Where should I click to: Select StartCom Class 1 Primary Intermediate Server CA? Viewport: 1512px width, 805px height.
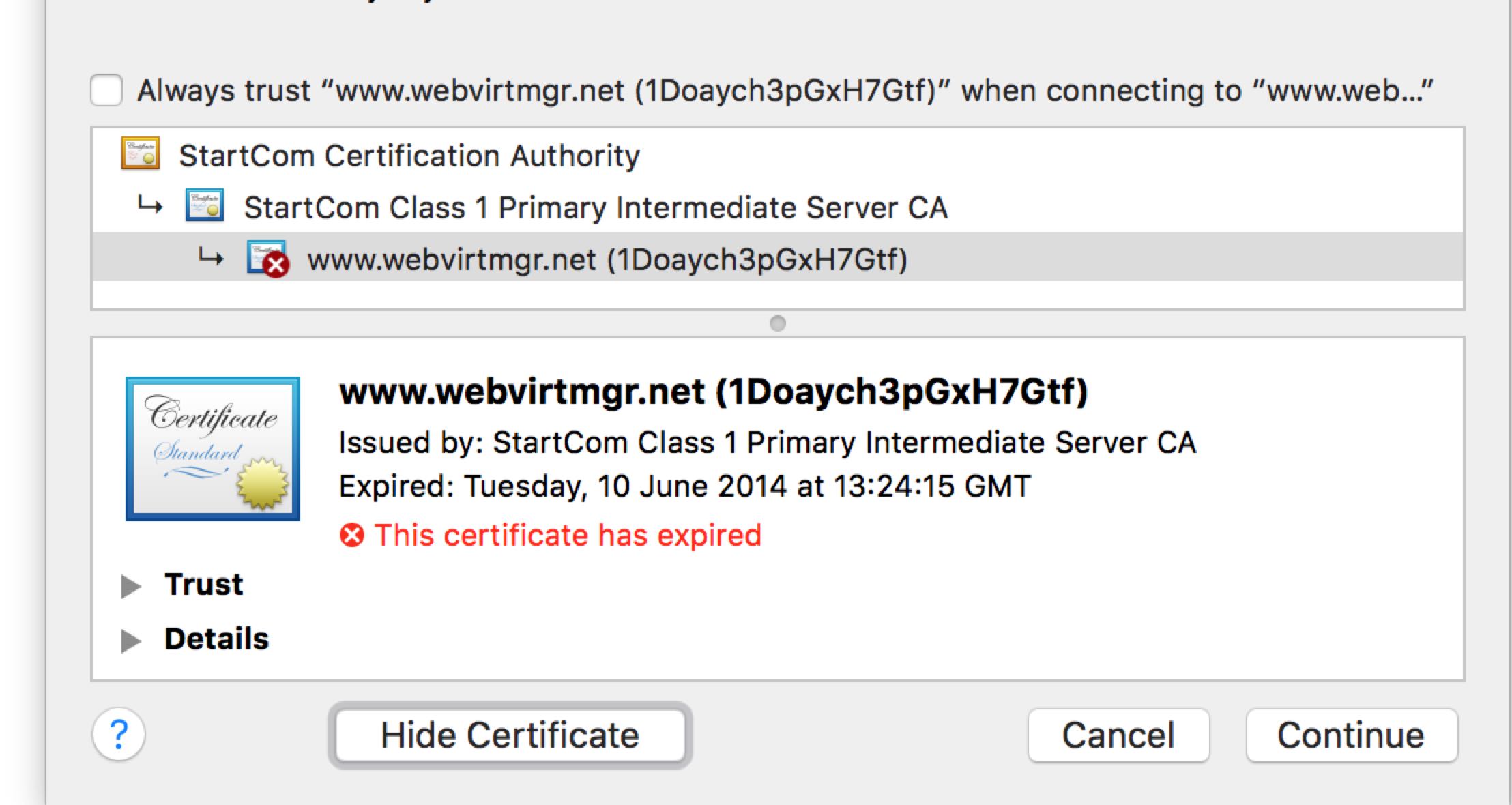595,208
